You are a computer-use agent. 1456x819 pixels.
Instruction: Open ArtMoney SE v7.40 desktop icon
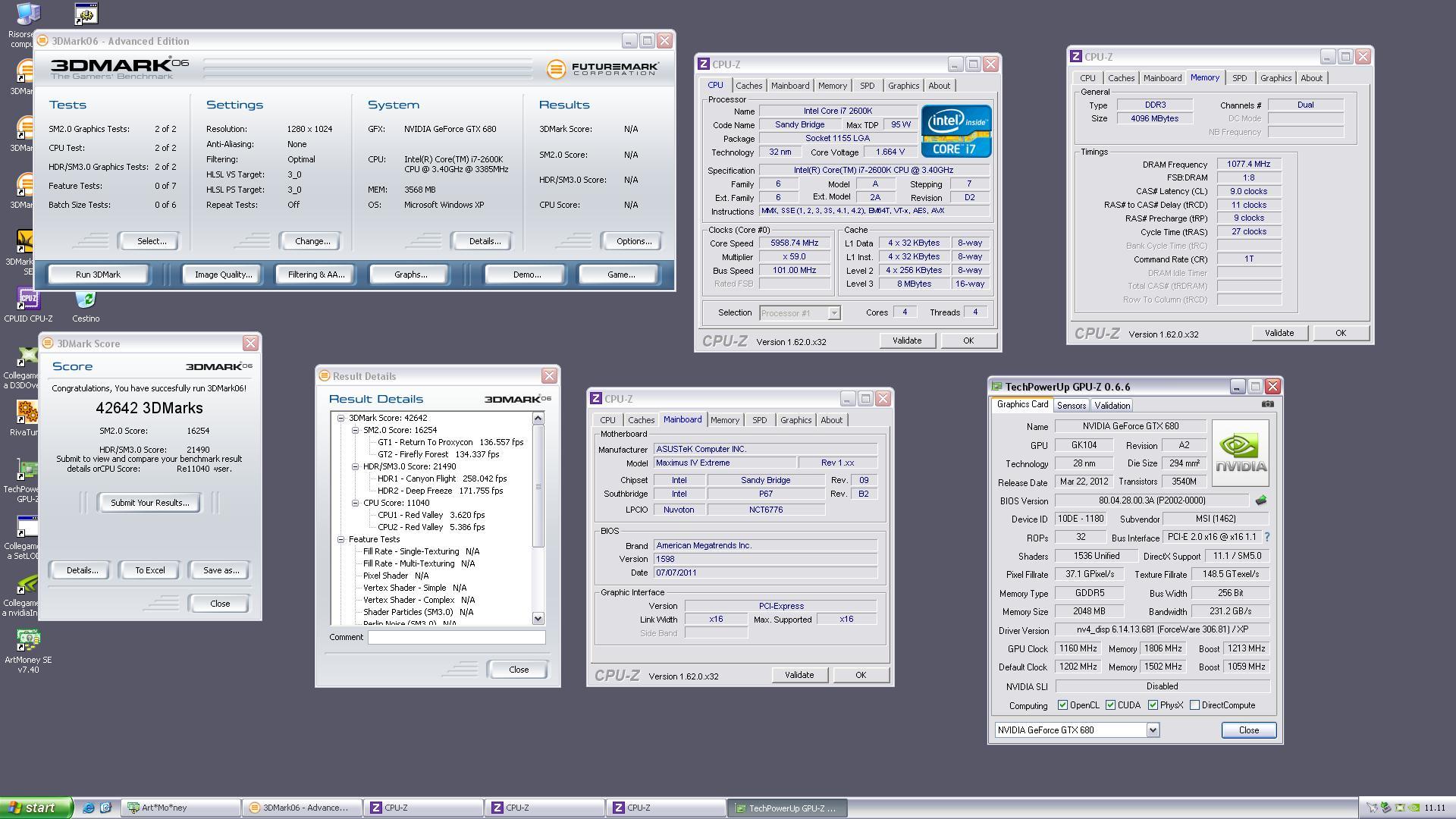point(28,651)
